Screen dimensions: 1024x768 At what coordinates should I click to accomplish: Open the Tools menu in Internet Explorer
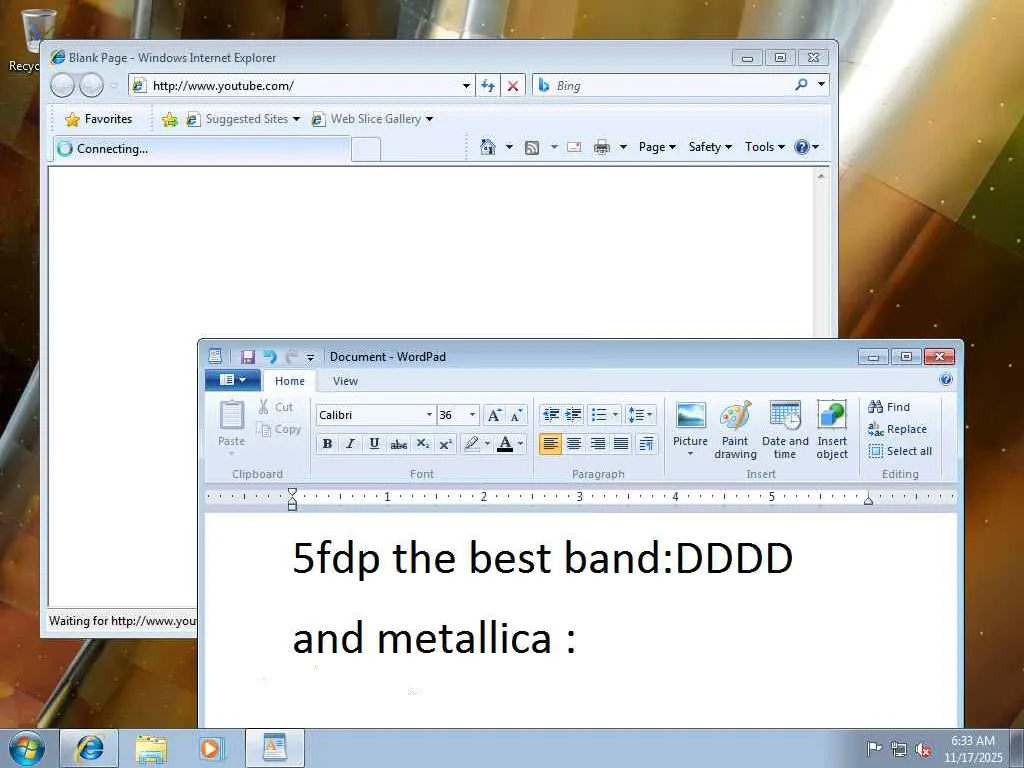point(765,147)
